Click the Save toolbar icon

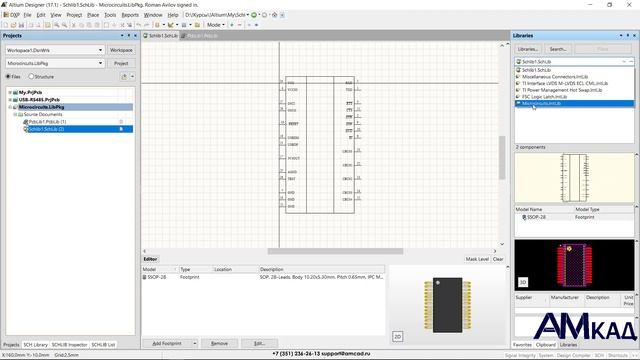click(x=21, y=25)
